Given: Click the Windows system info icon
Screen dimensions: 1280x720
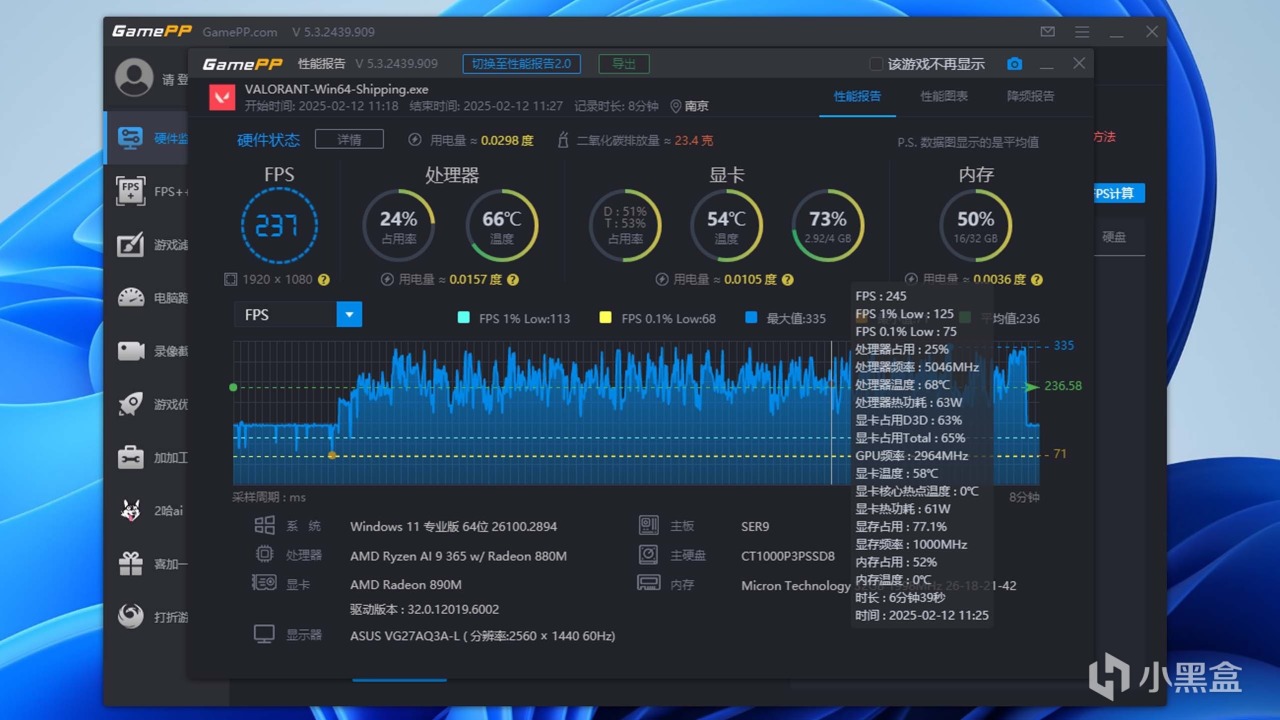Looking at the screenshot, I should 264,526.
